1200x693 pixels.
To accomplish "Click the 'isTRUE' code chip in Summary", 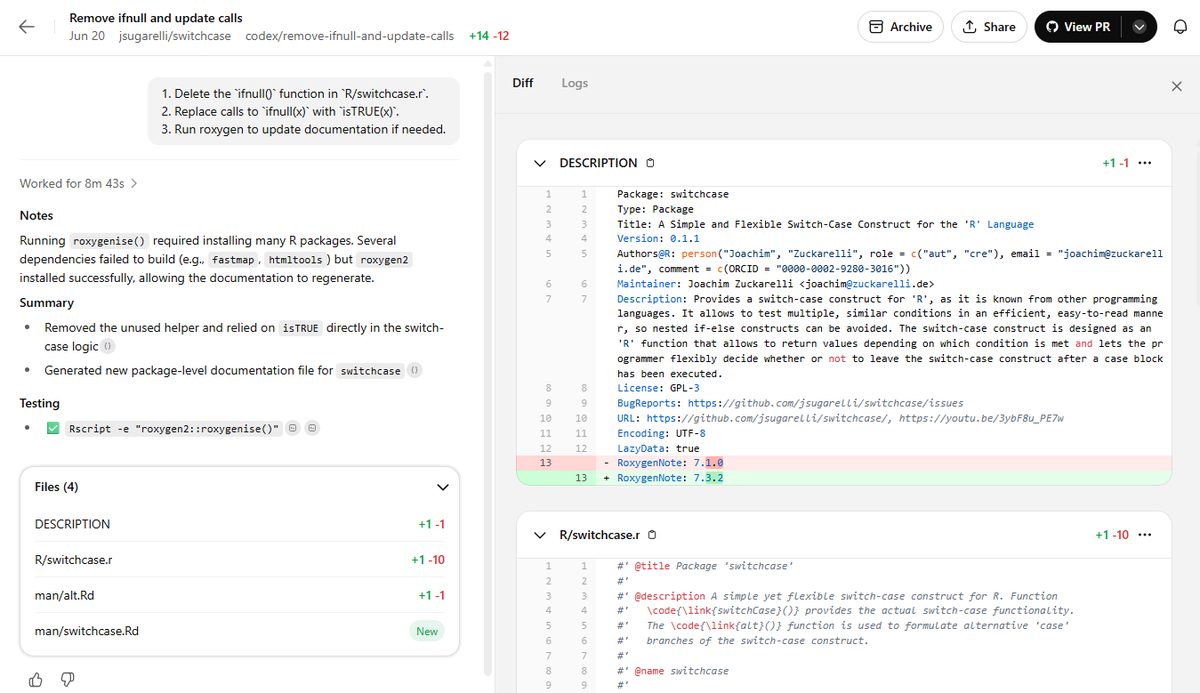I will point(300,328).
